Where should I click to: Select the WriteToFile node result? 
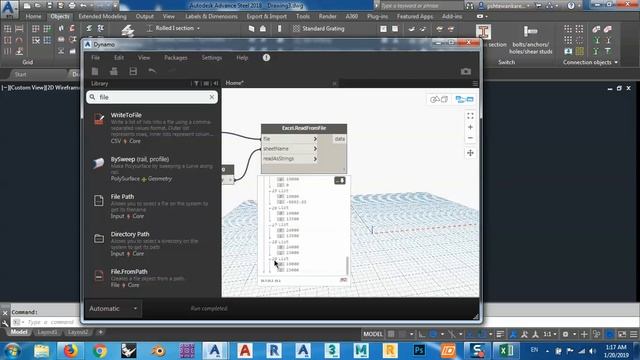click(x=152, y=128)
